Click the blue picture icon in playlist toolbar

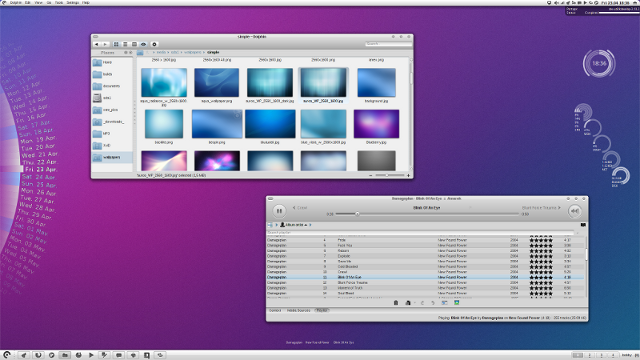[x=457, y=303]
